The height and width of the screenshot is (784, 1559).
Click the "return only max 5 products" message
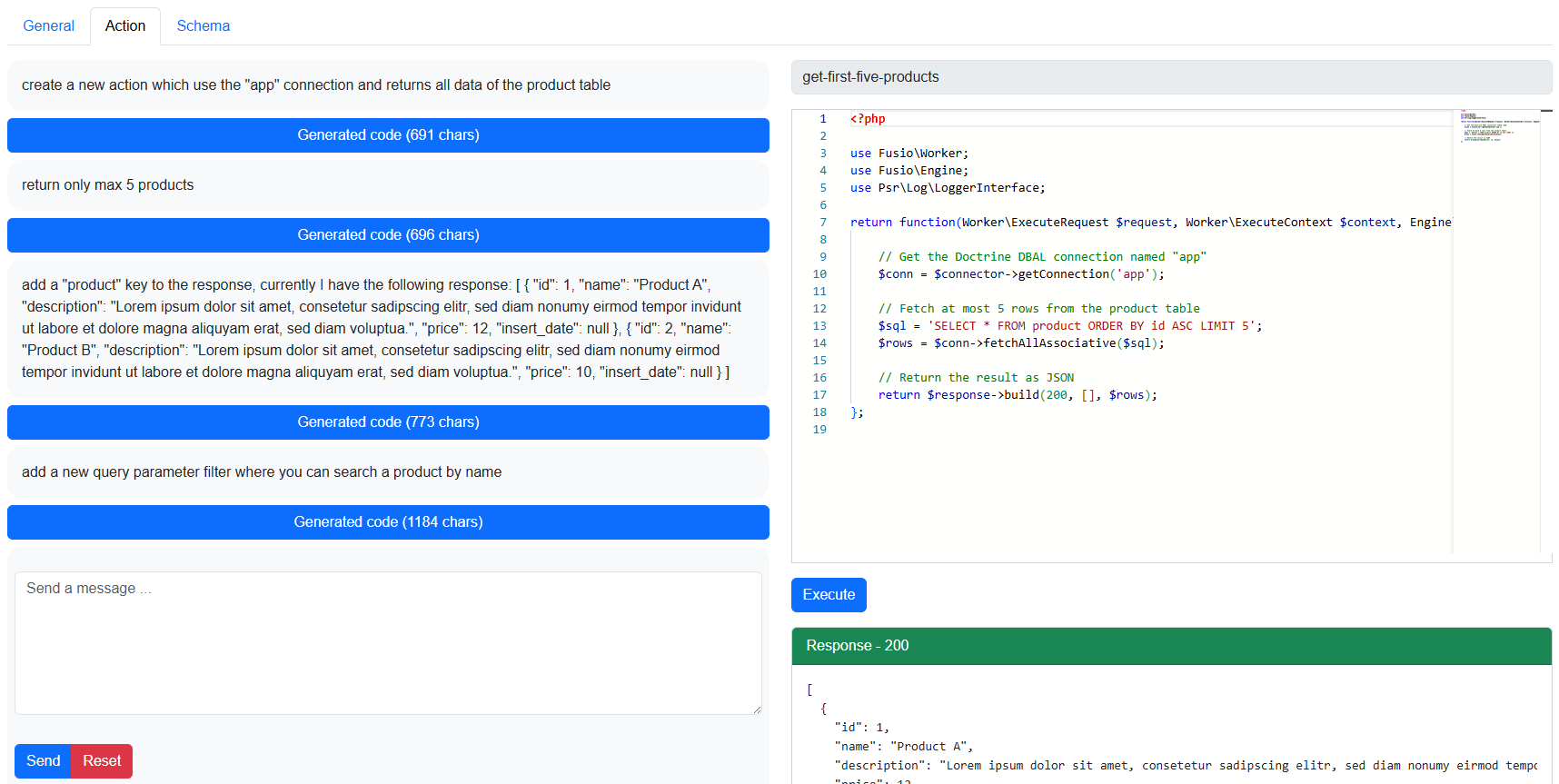coord(108,185)
